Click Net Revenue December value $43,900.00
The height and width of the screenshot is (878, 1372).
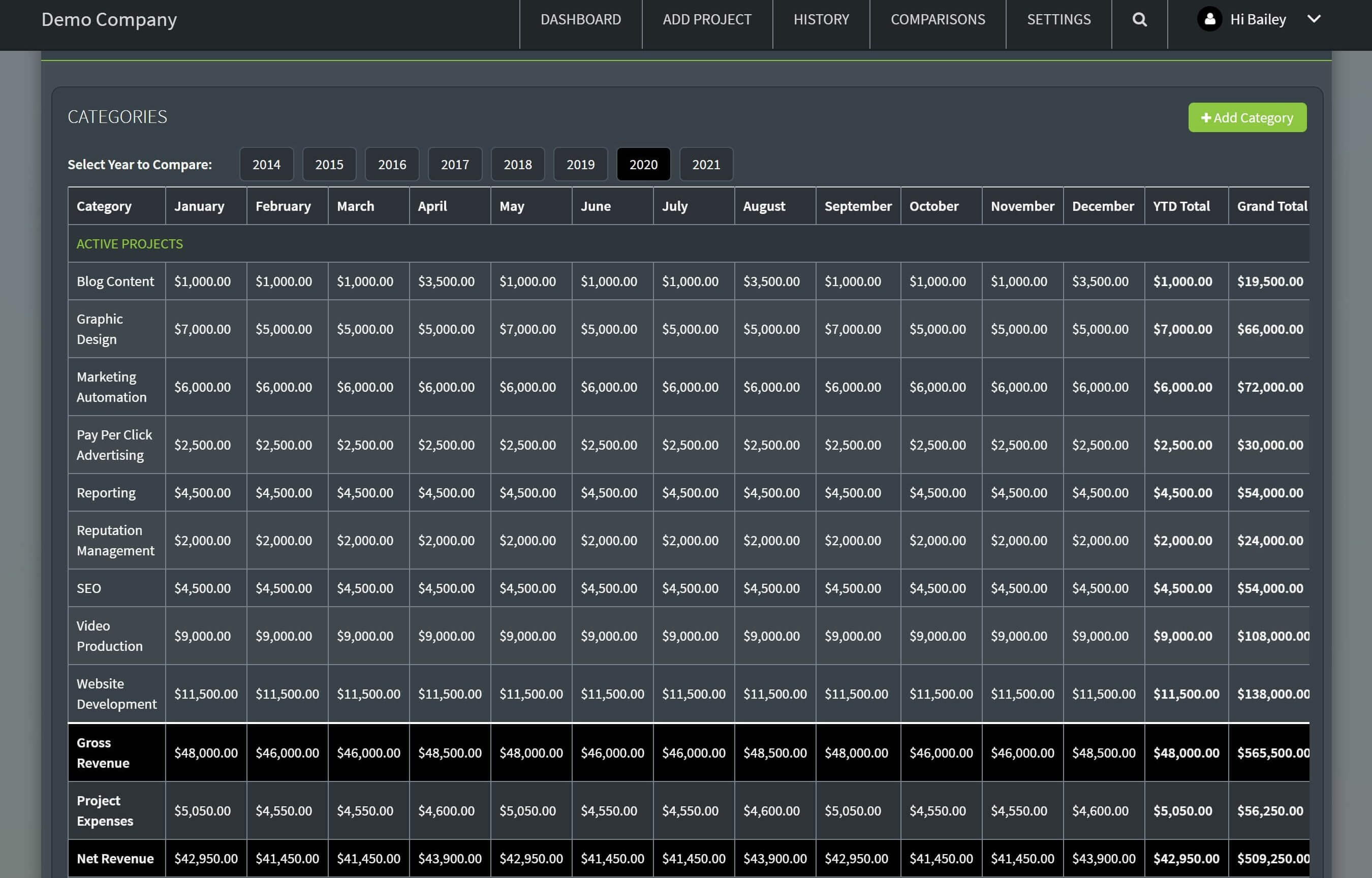(1104, 858)
